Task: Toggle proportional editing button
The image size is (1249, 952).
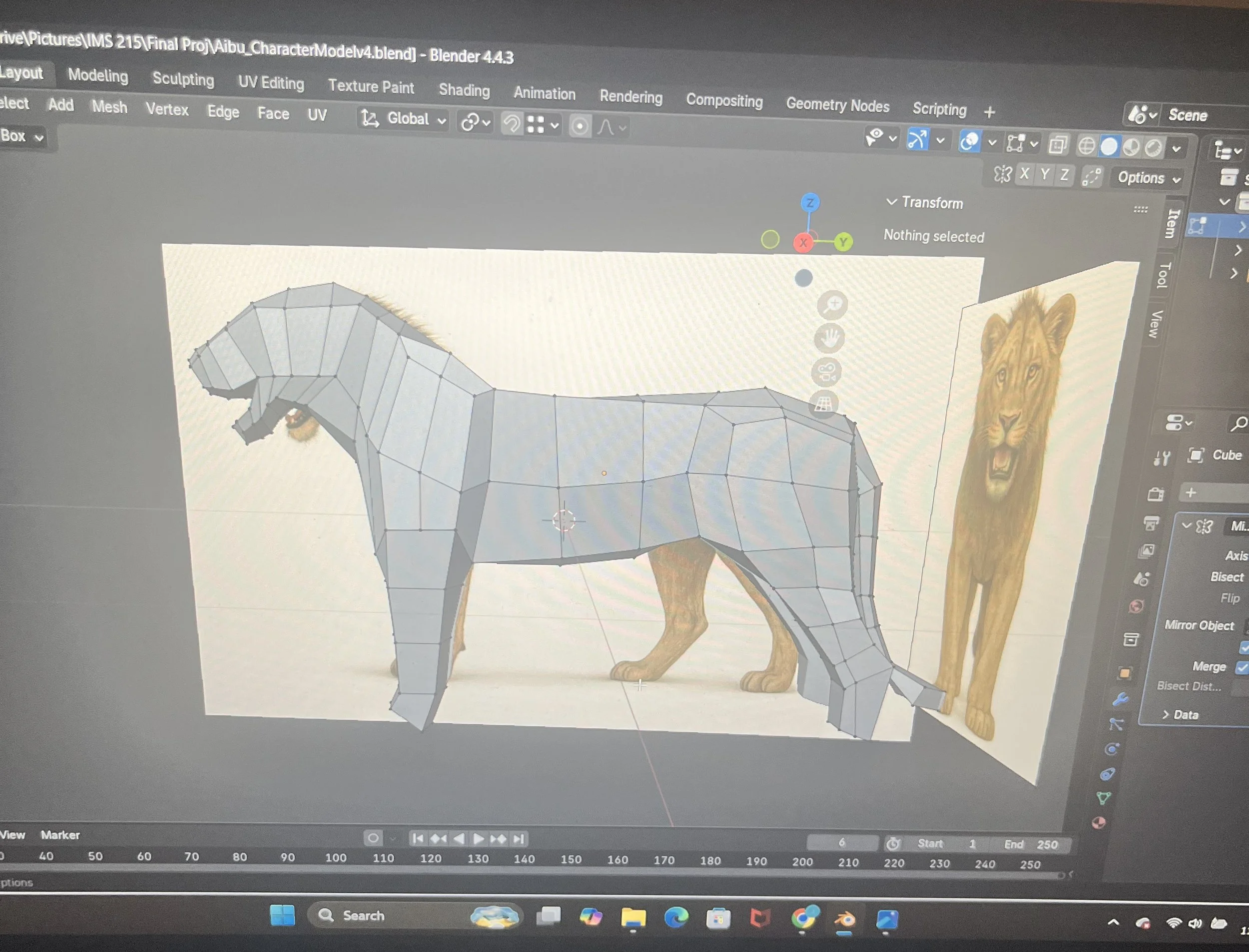Action: 580,126
